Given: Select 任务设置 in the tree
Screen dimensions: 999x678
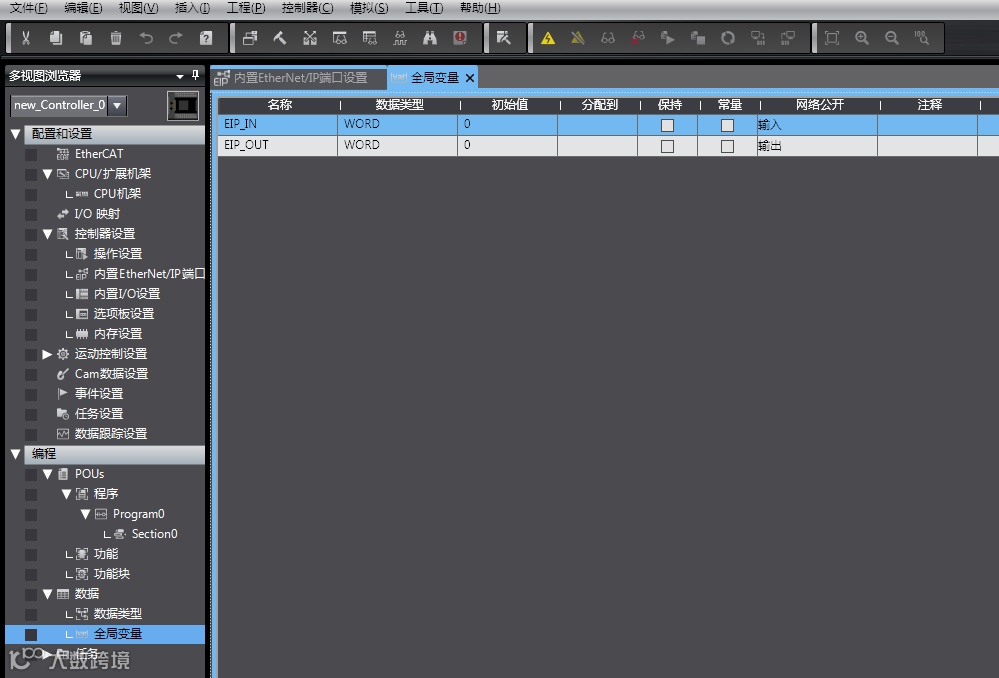Looking at the screenshot, I should point(99,414).
